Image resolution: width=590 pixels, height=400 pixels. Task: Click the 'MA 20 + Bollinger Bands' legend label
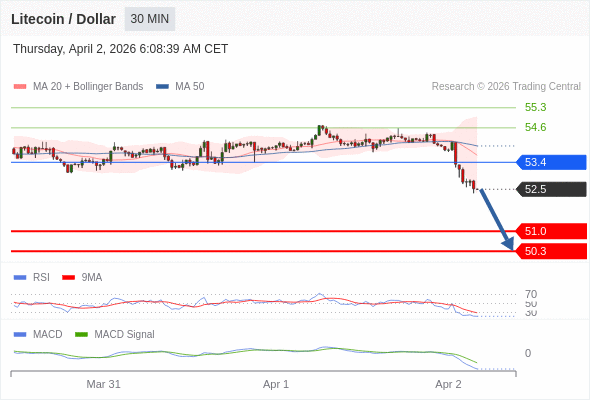coord(88,87)
